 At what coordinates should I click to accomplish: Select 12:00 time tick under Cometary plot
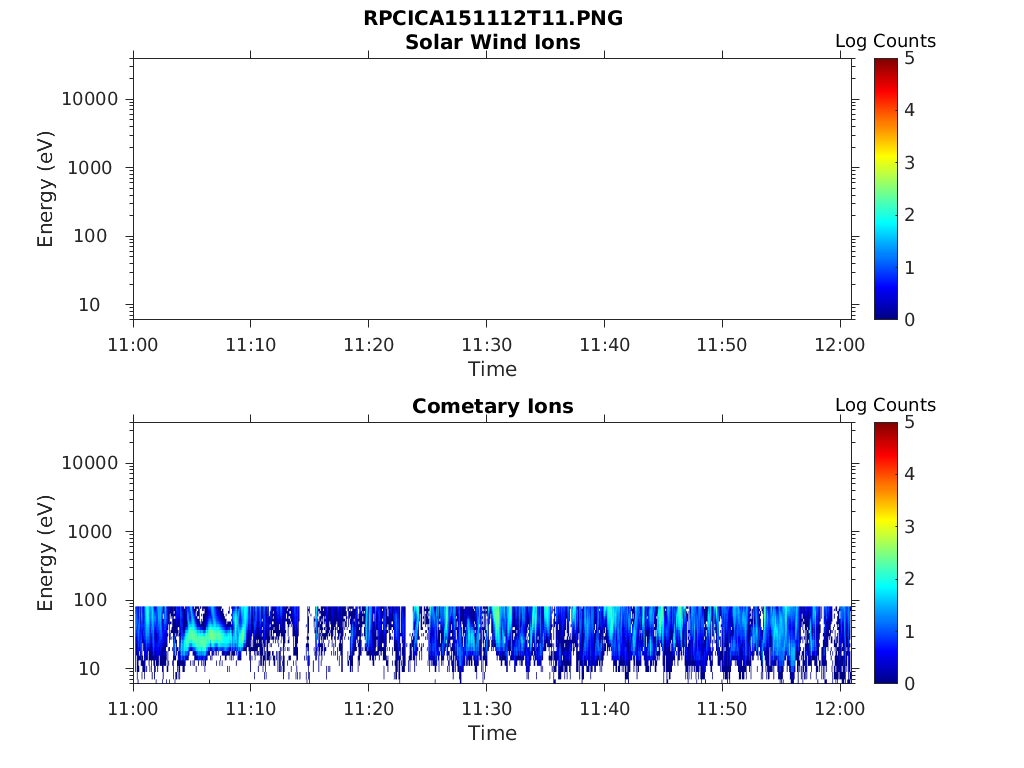(840, 709)
